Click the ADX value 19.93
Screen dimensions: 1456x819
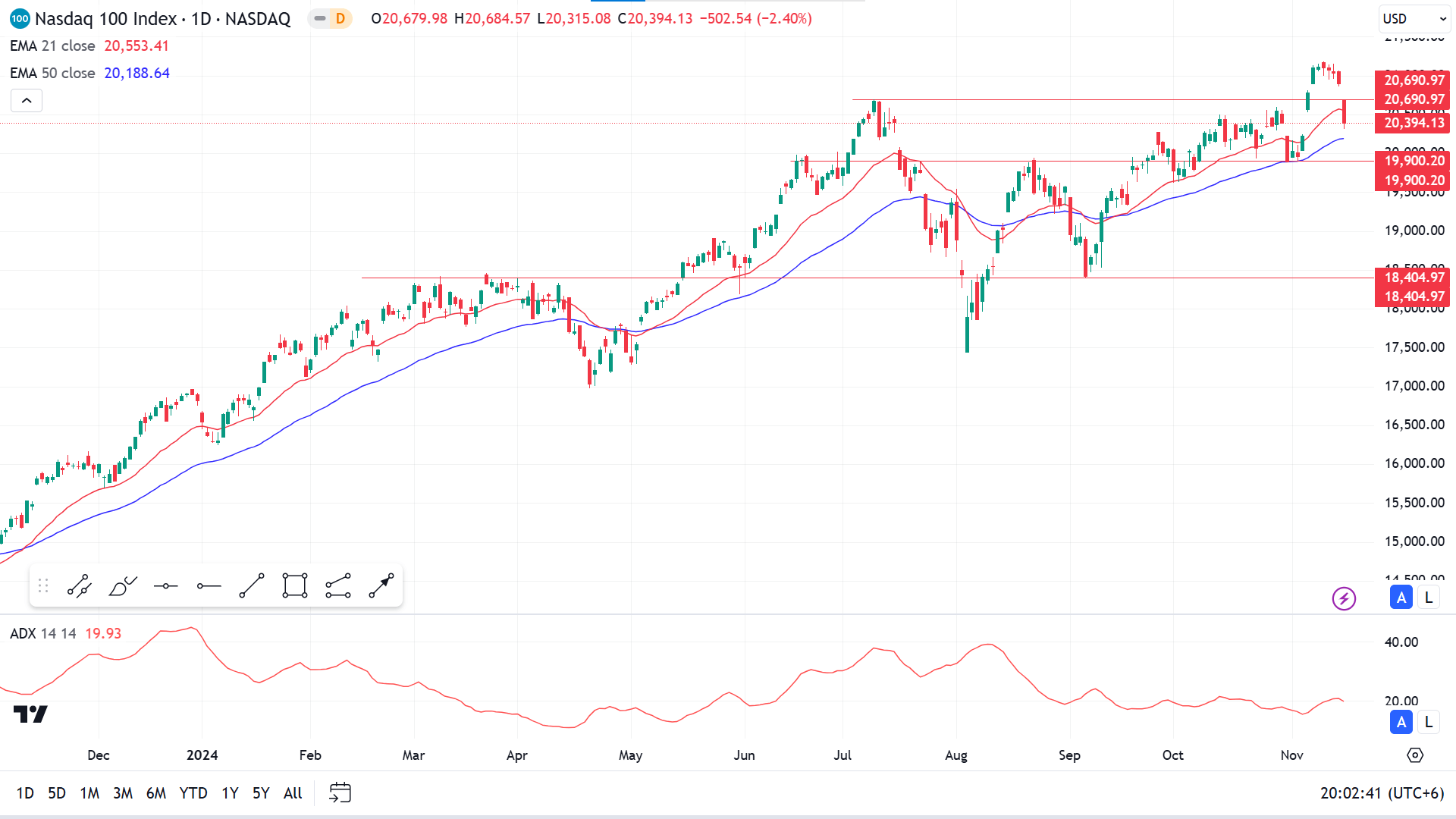coord(103,633)
